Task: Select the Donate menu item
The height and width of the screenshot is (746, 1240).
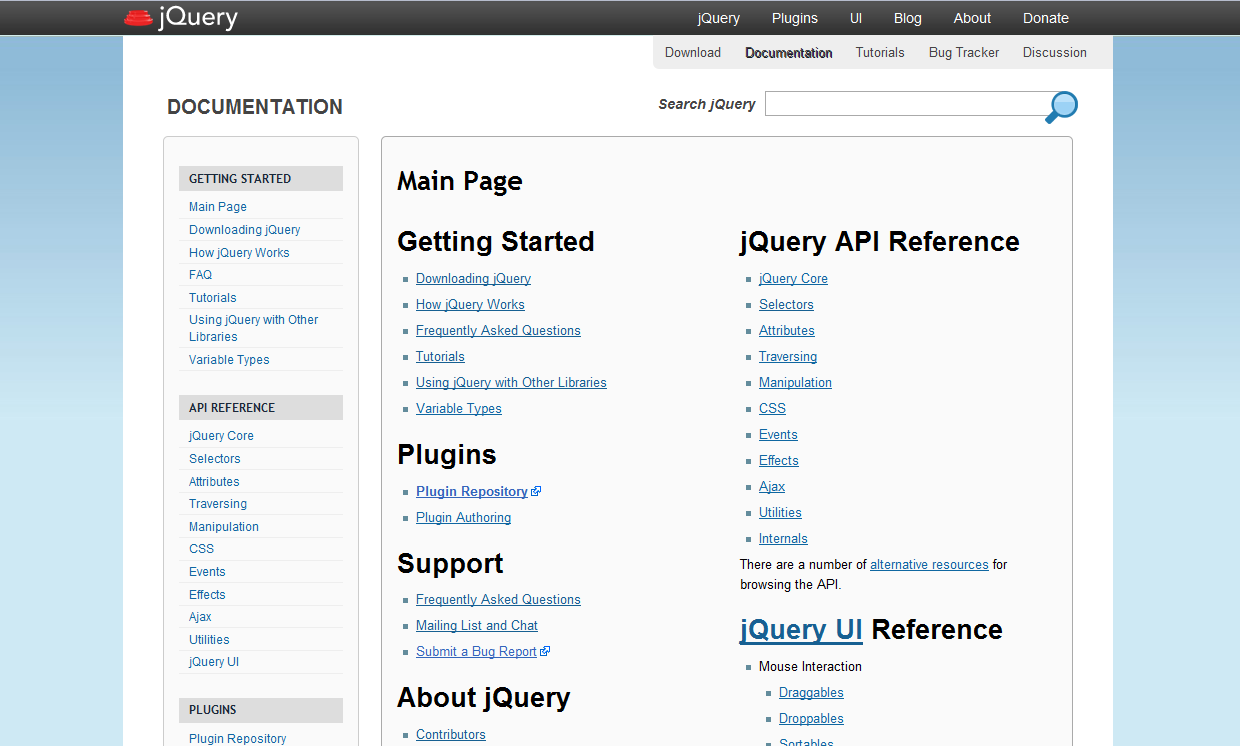Action: 1045,17
